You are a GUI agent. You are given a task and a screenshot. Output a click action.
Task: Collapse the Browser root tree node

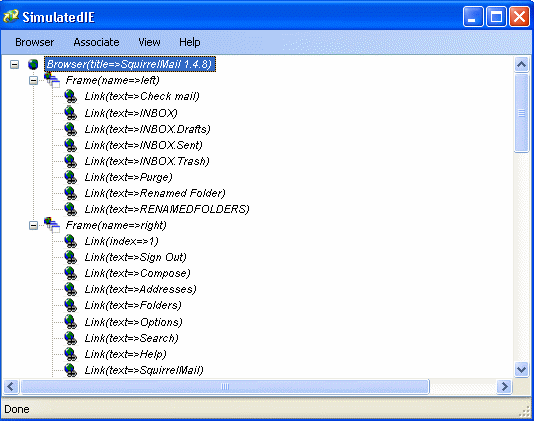point(14,64)
